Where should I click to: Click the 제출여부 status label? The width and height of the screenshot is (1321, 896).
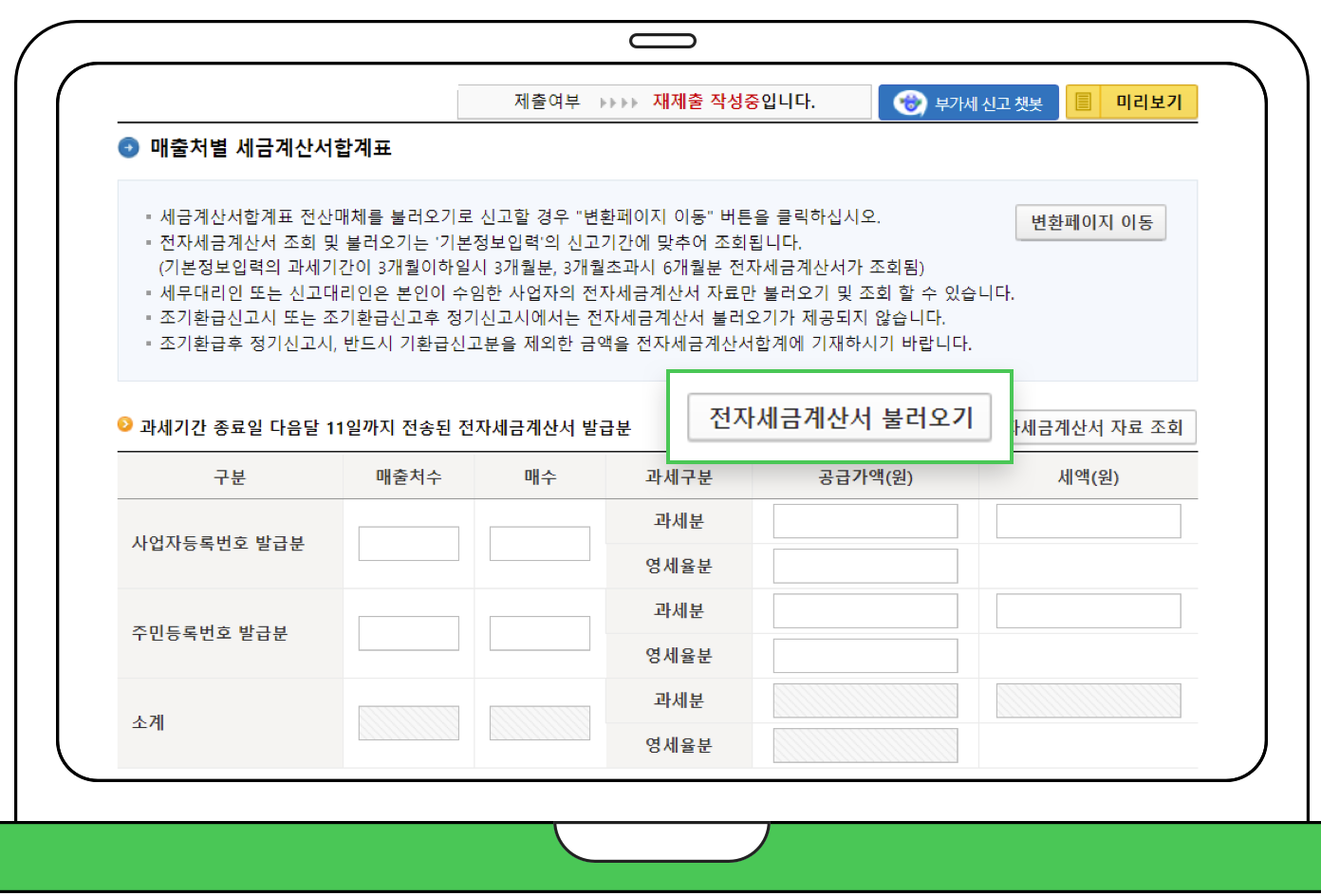tap(546, 102)
